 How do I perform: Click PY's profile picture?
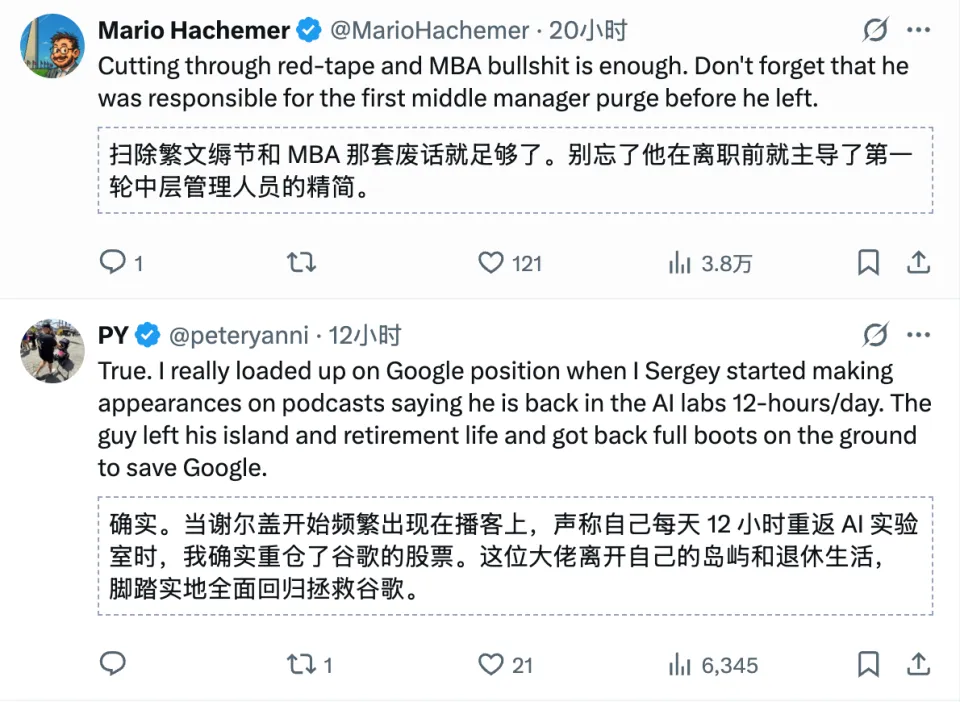pos(52,351)
